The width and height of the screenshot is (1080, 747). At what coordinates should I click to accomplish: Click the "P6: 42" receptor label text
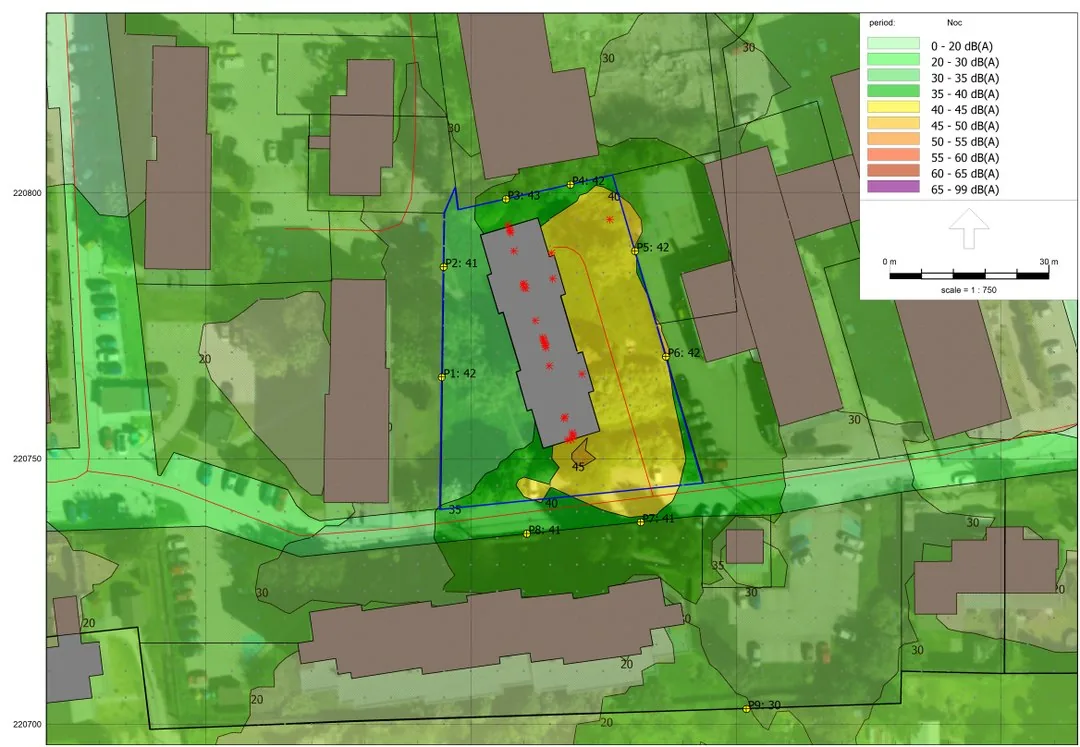[684, 353]
